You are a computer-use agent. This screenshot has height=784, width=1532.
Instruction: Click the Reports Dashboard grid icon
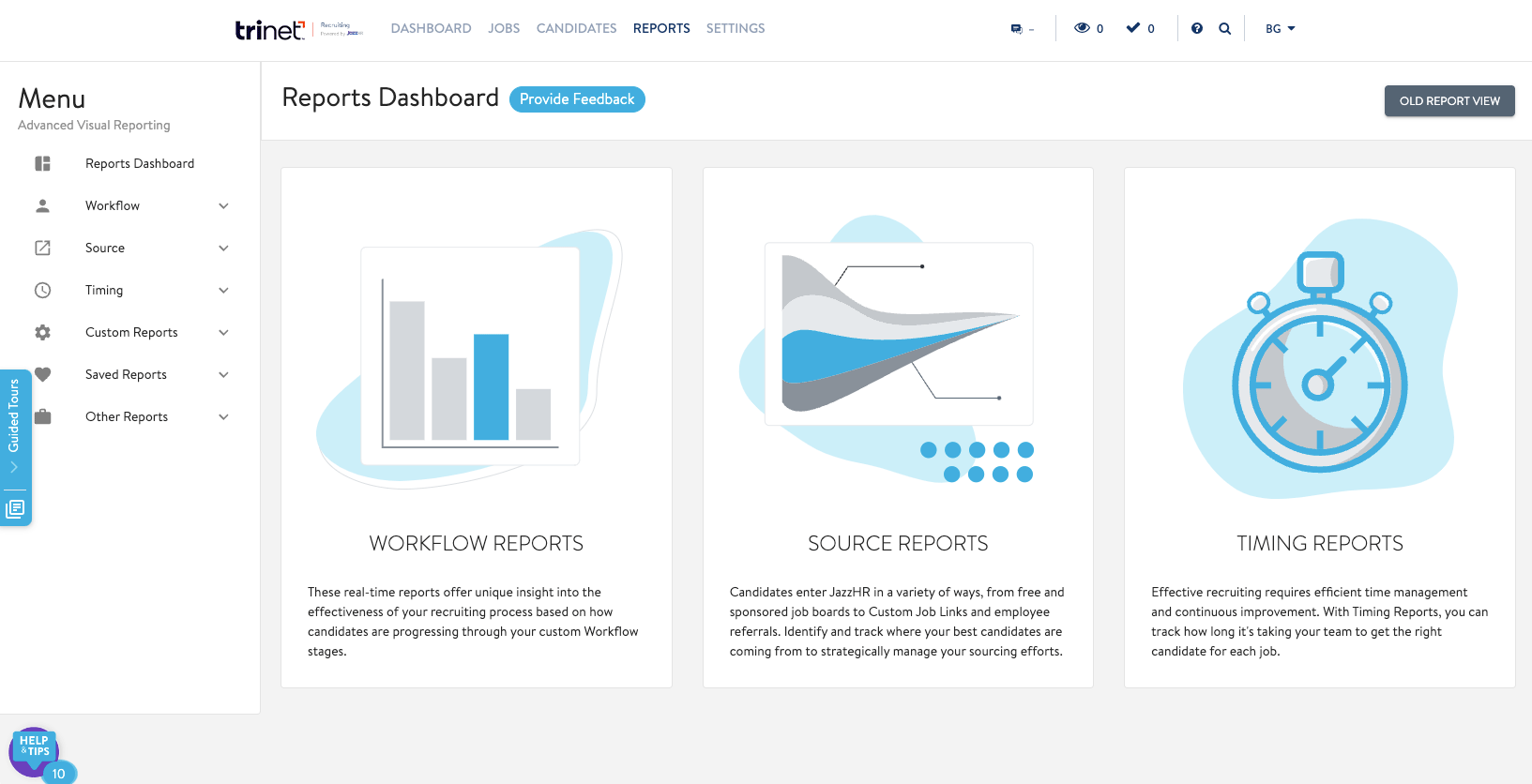(43, 163)
